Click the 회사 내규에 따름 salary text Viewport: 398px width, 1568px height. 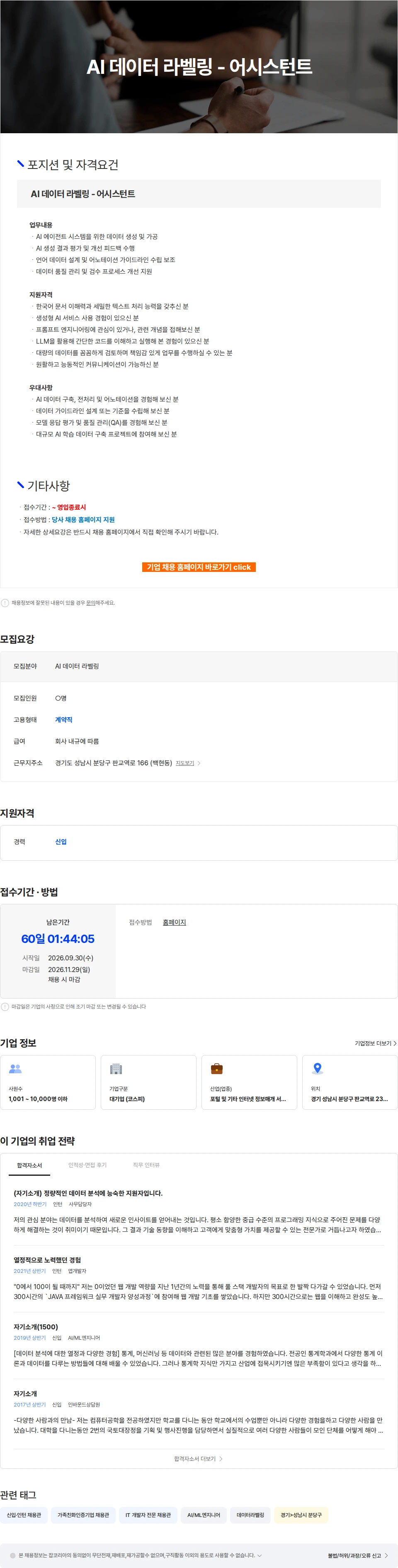point(77,741)
